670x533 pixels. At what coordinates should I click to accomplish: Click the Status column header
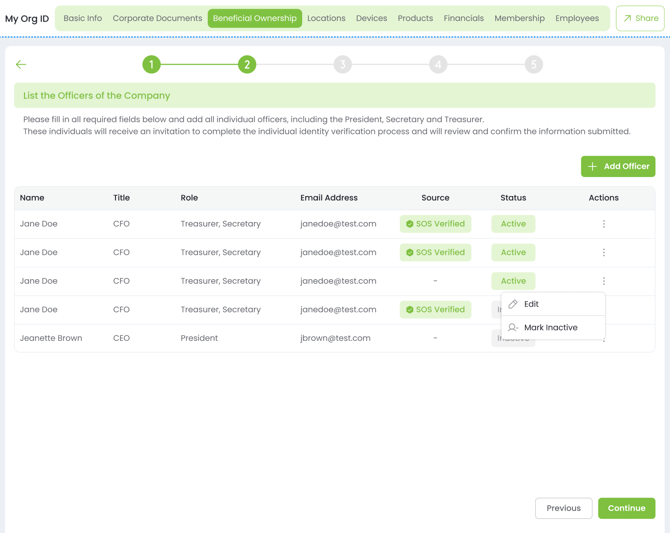coord(513,198)
